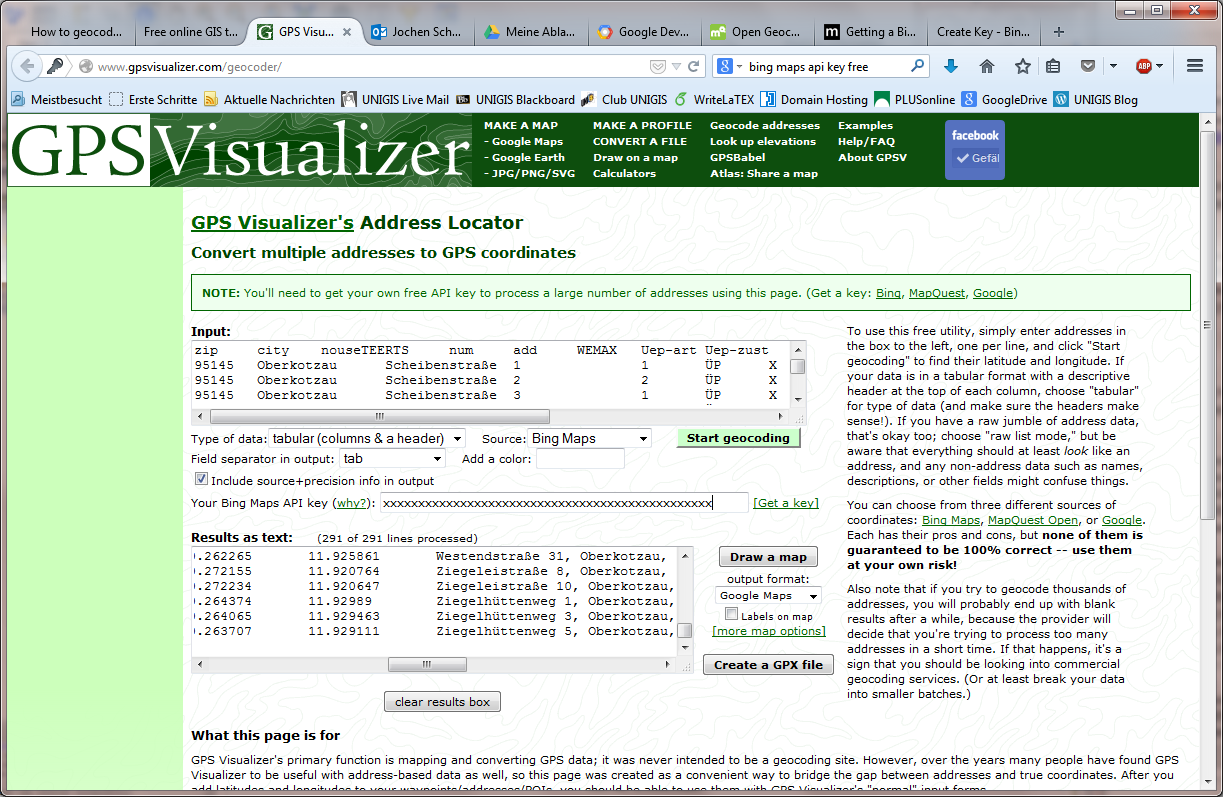Bookmark this page with the star icon
1223x797 pixels.
(x=1022, y=66)
